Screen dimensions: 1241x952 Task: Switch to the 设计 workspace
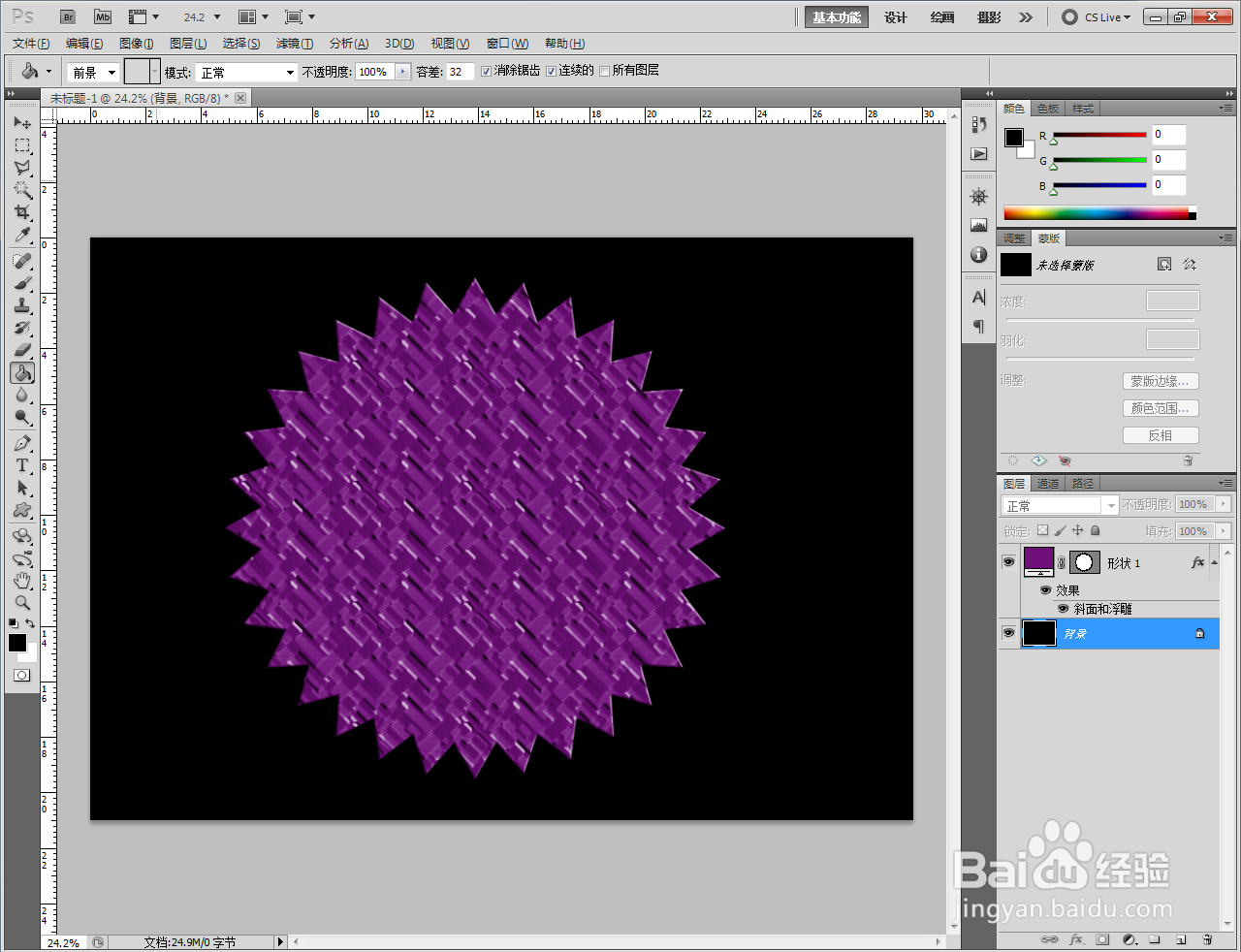pyautogui.click(x=896, y=16)
